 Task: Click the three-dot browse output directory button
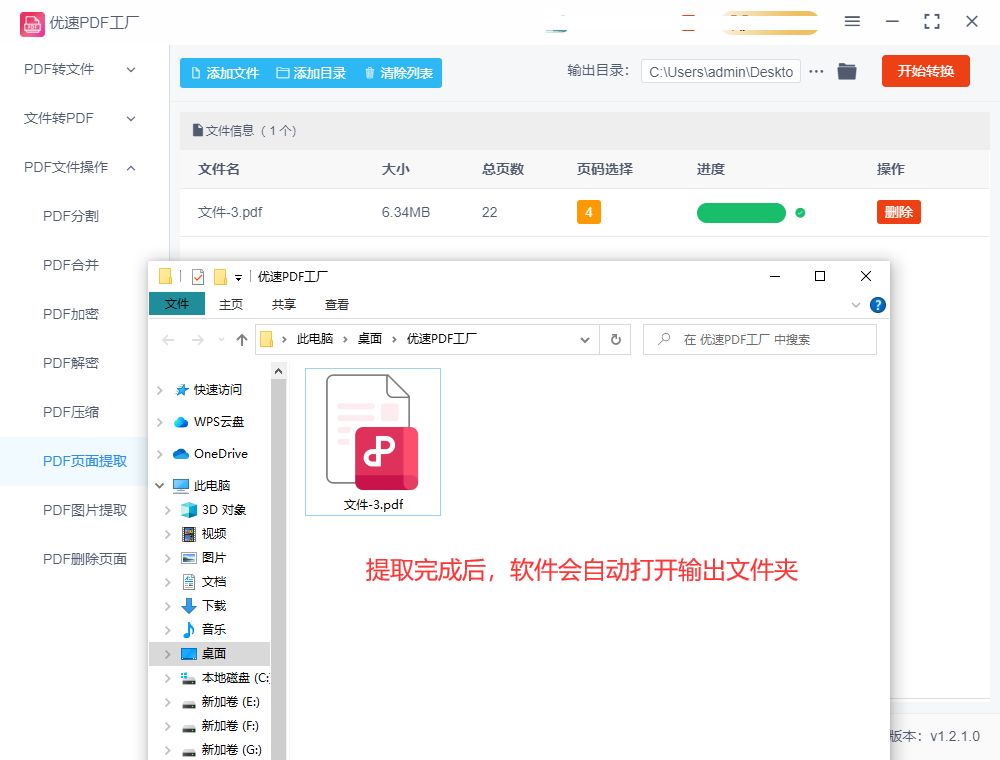816,71
